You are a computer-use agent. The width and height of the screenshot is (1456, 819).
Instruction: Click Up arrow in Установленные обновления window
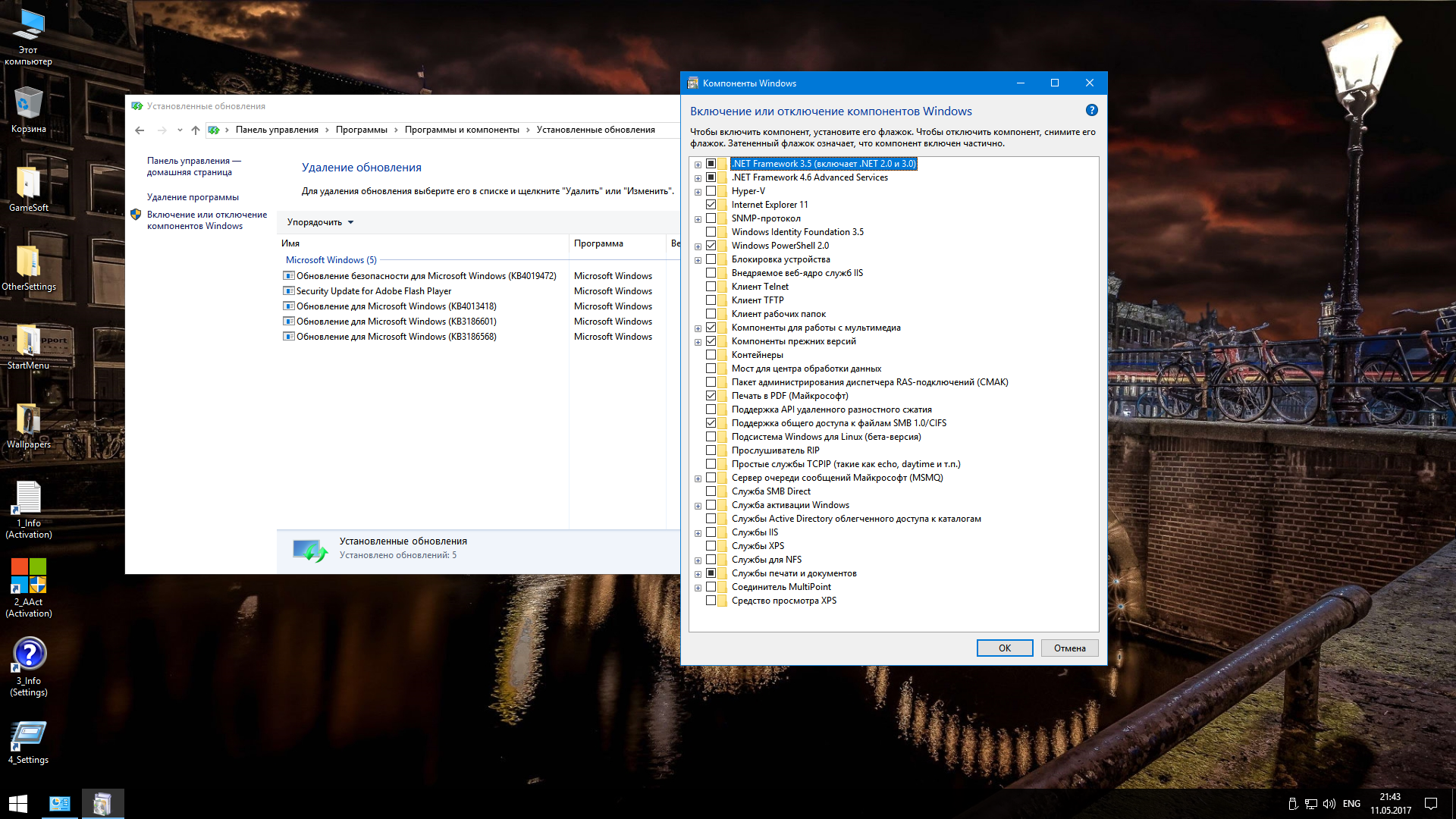click(x=196, y=130)
